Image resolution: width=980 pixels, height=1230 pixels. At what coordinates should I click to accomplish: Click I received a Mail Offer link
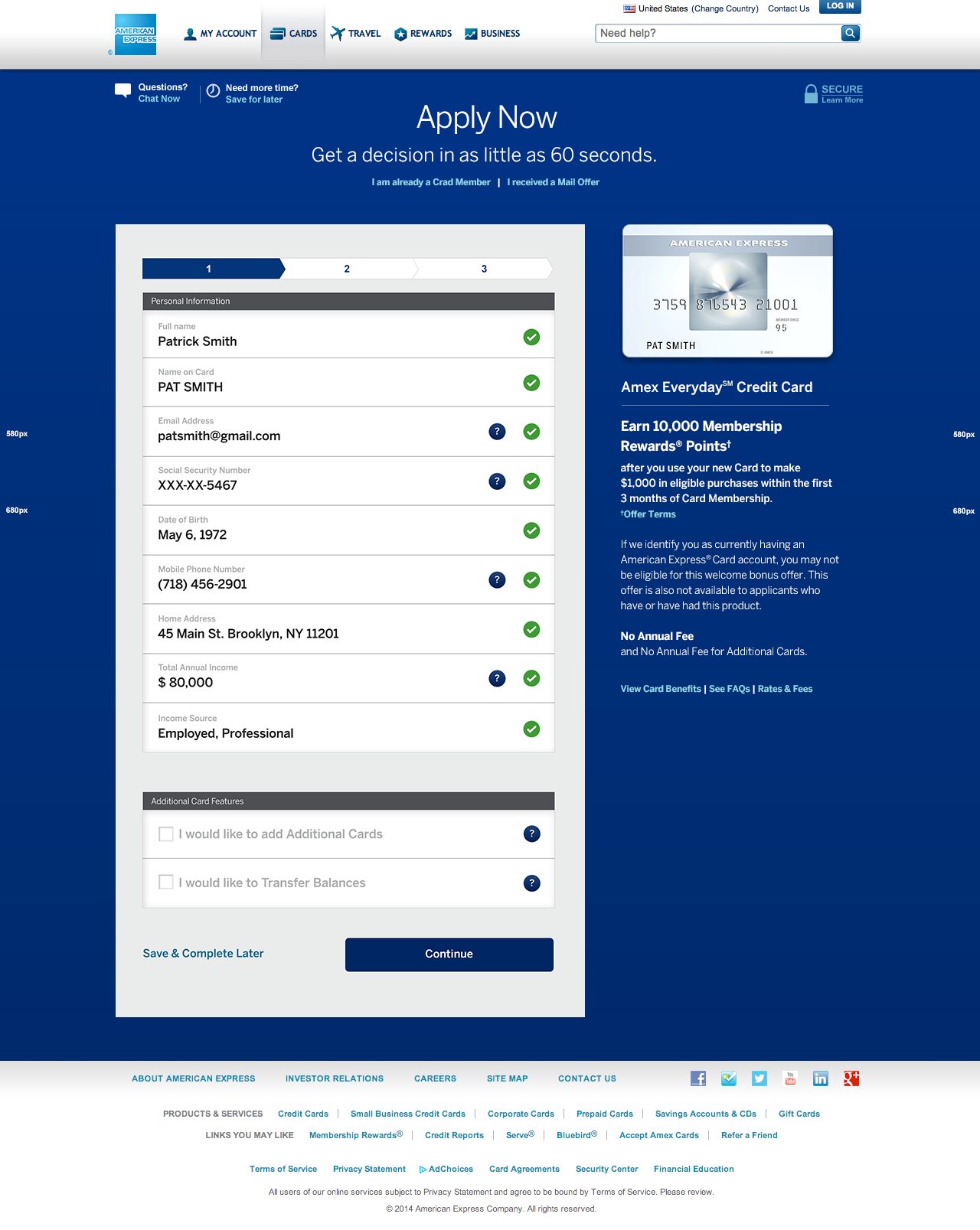(x=553, y=182)
